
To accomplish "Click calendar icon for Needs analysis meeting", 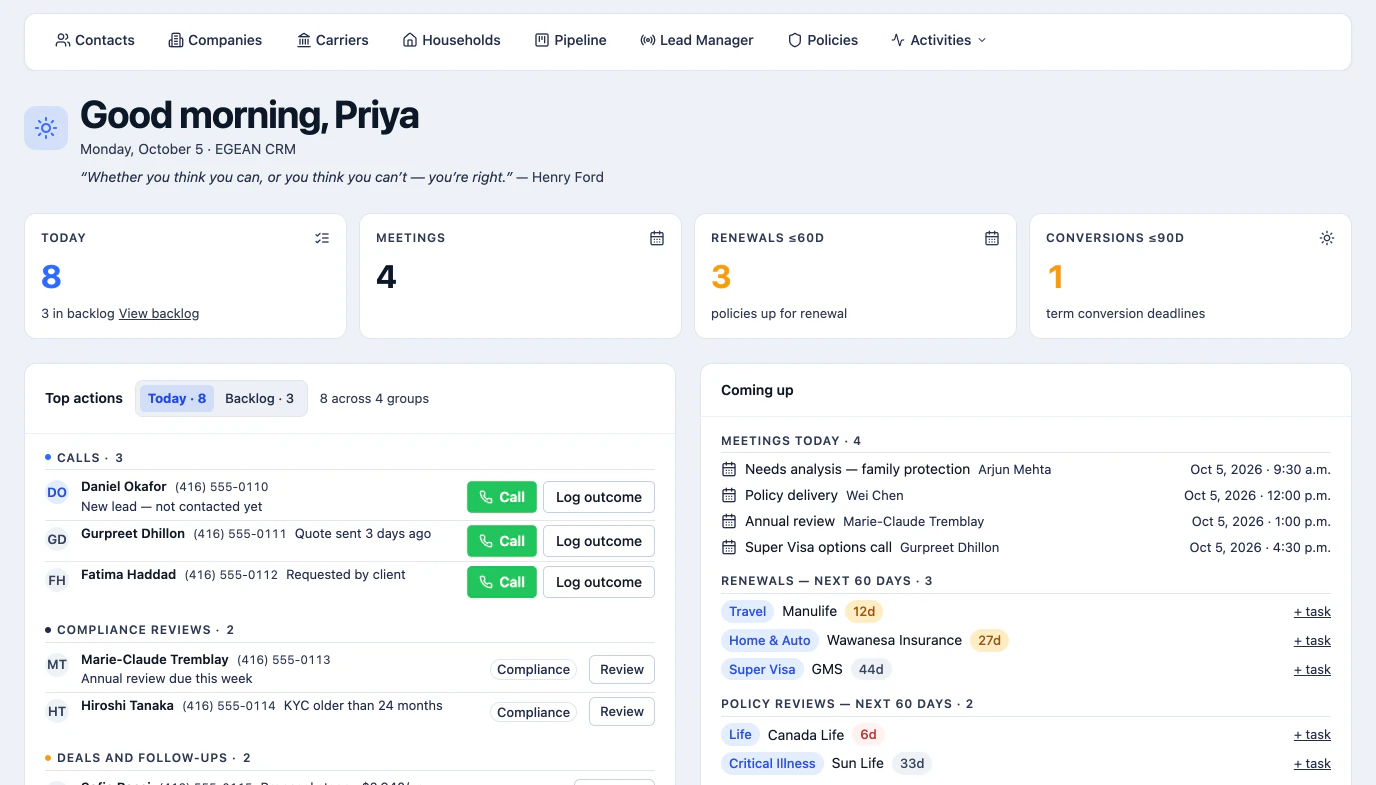I will click(729, 469).
